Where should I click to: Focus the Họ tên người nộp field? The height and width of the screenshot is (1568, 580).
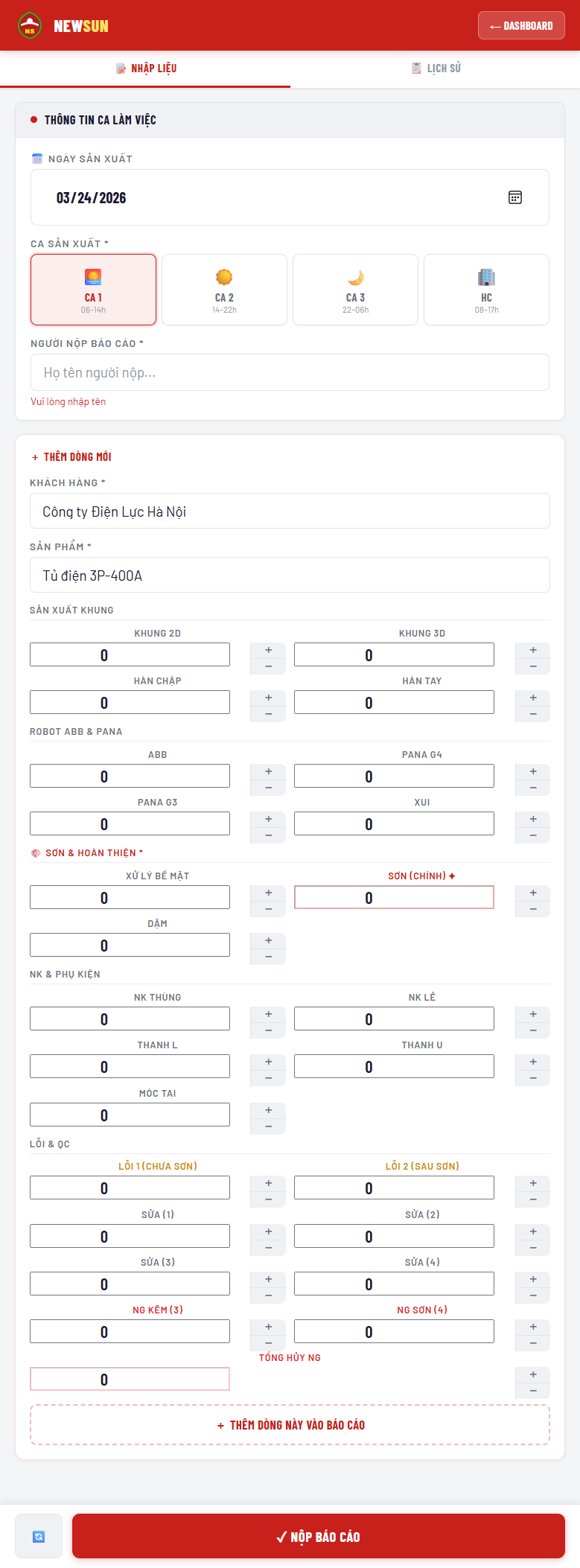click(x=290, y=372)
